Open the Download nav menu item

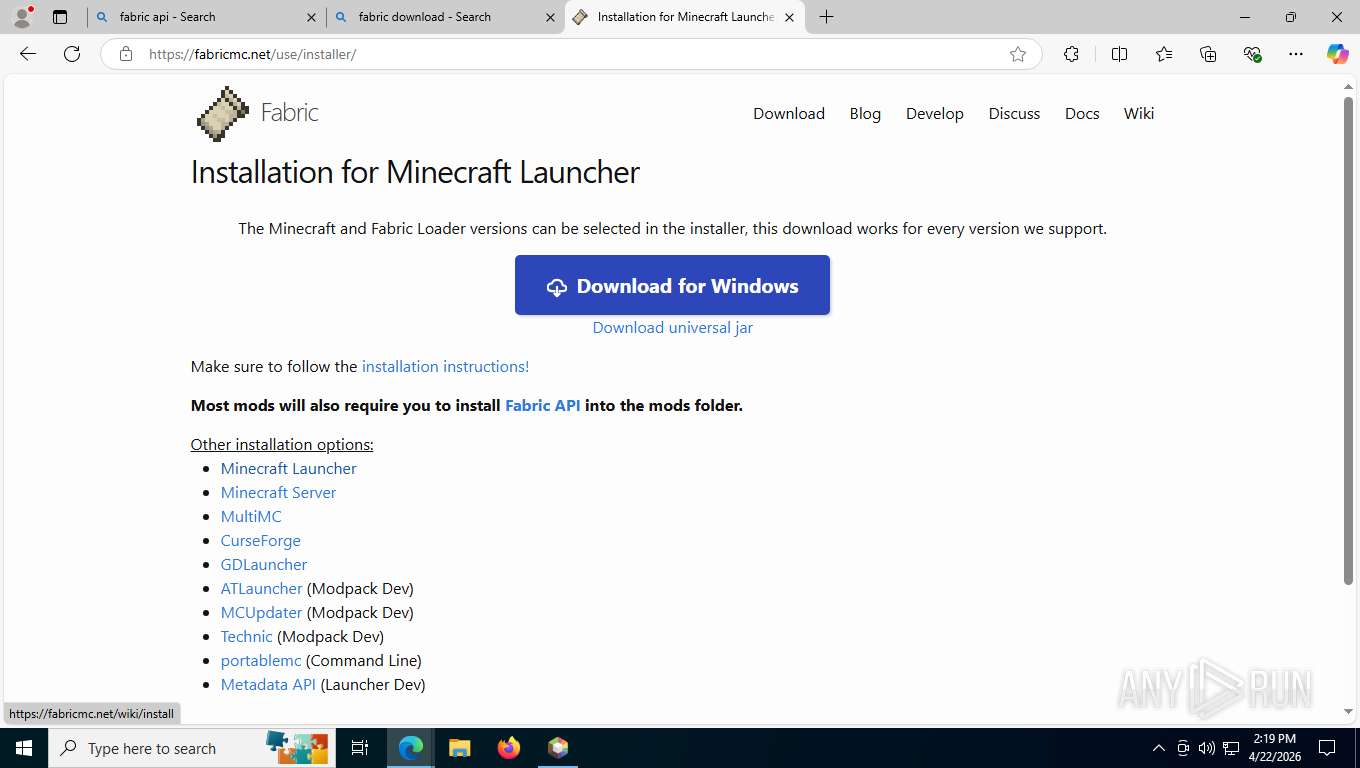pyautogui.click(x=789, y=113)
